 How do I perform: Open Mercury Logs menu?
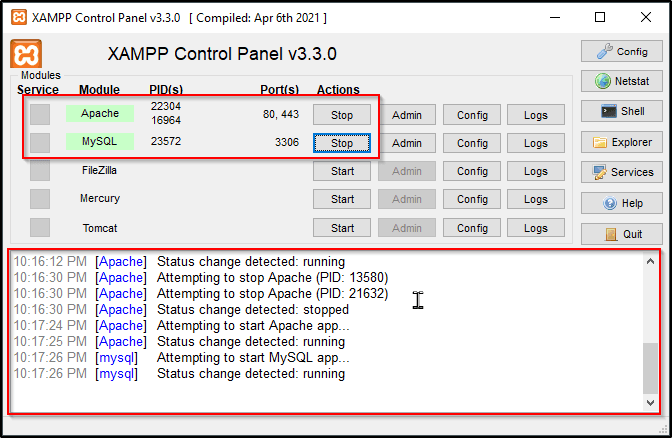(536, 199)
